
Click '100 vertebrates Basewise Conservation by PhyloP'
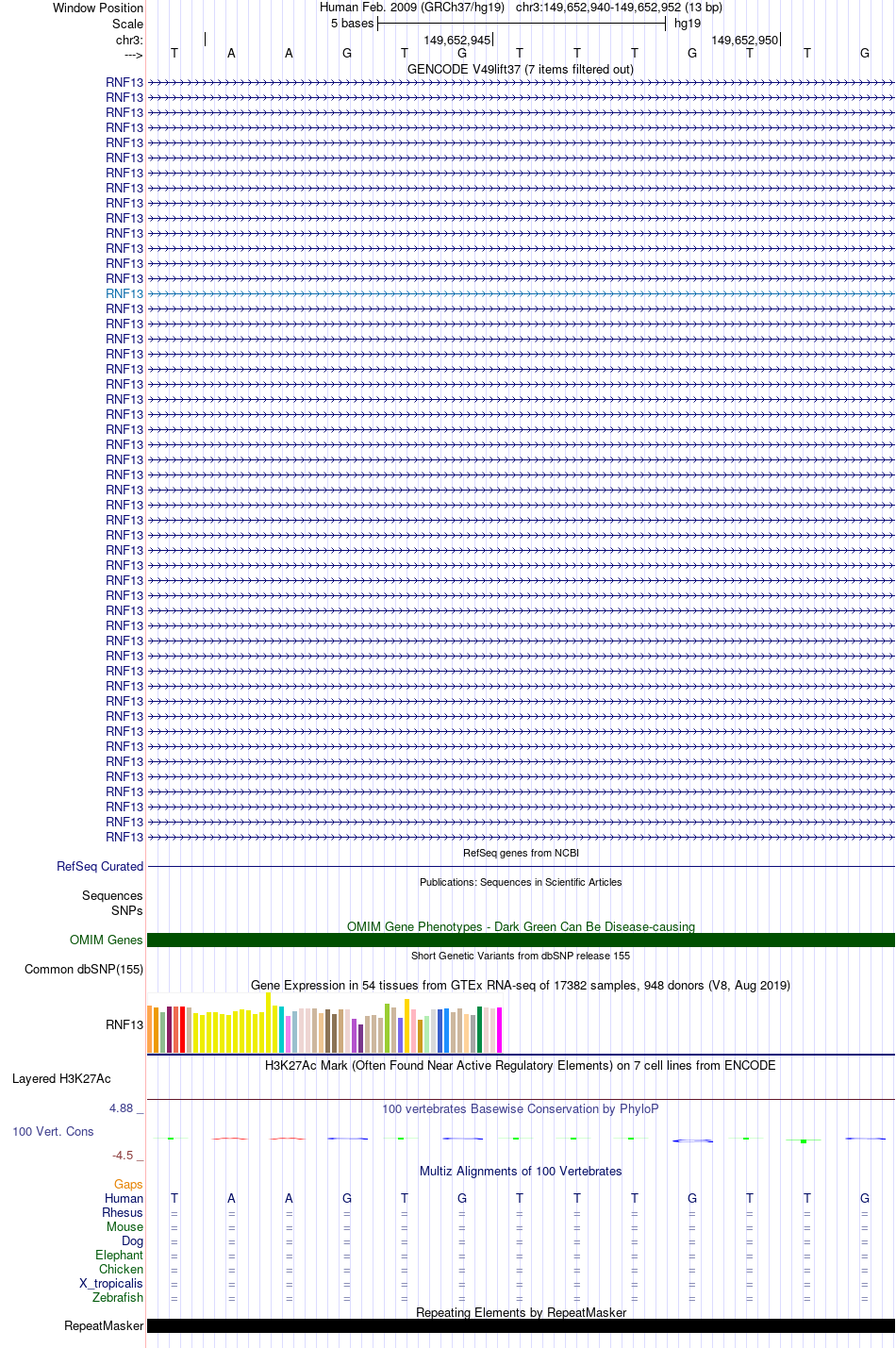pos(521,1108)
